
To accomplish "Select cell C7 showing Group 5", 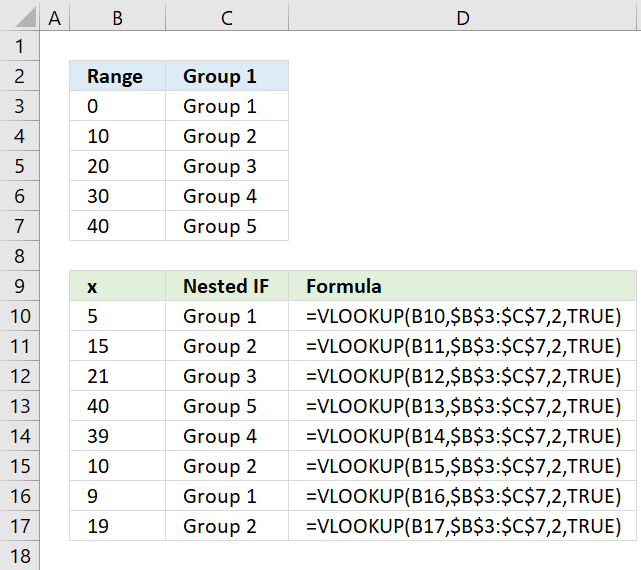I will (x=227, y=226).
